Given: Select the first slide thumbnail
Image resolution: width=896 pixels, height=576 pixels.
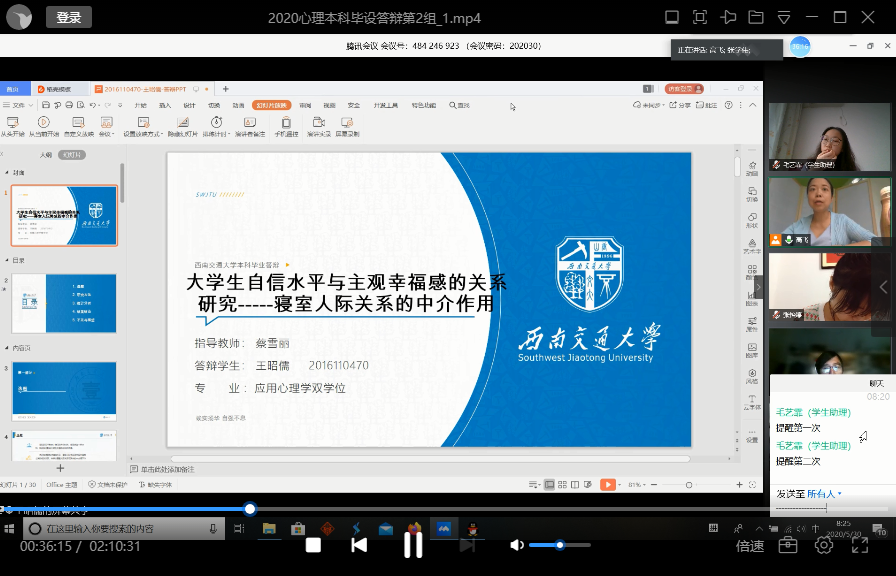Looking at the screenshot, I should 64,215.
